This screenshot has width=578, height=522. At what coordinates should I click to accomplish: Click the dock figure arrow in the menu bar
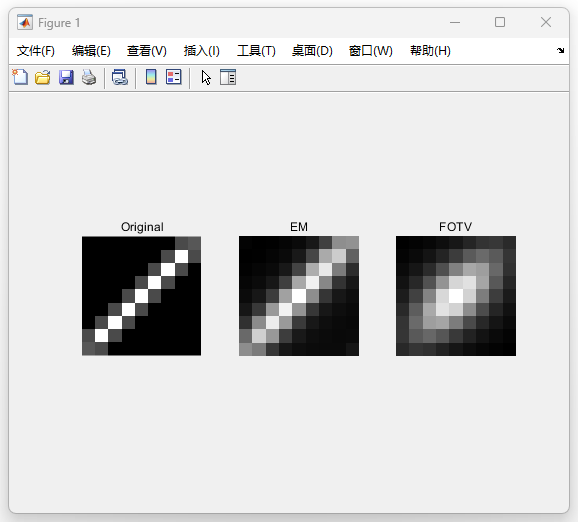560,51
